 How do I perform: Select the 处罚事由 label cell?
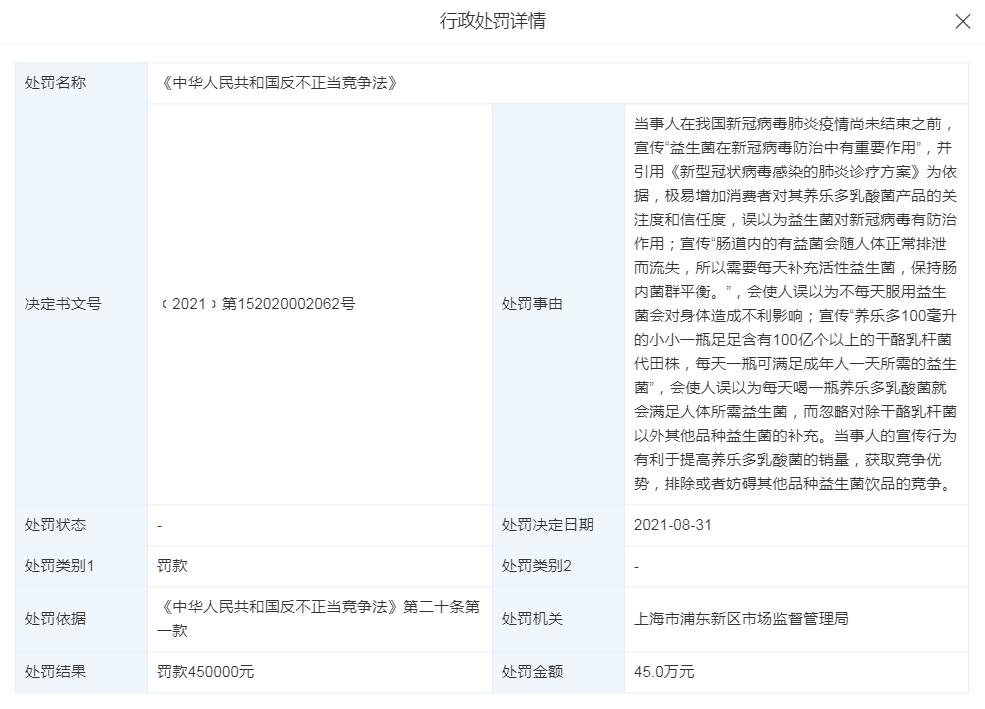558,304
